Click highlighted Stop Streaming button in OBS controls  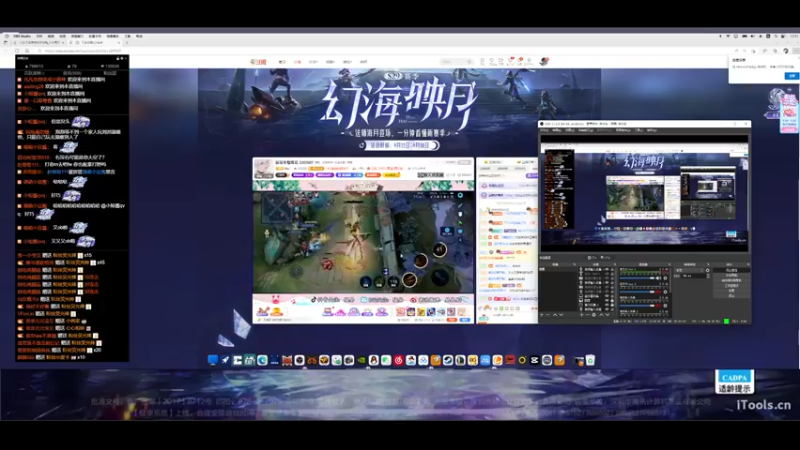tap(732, 270)
